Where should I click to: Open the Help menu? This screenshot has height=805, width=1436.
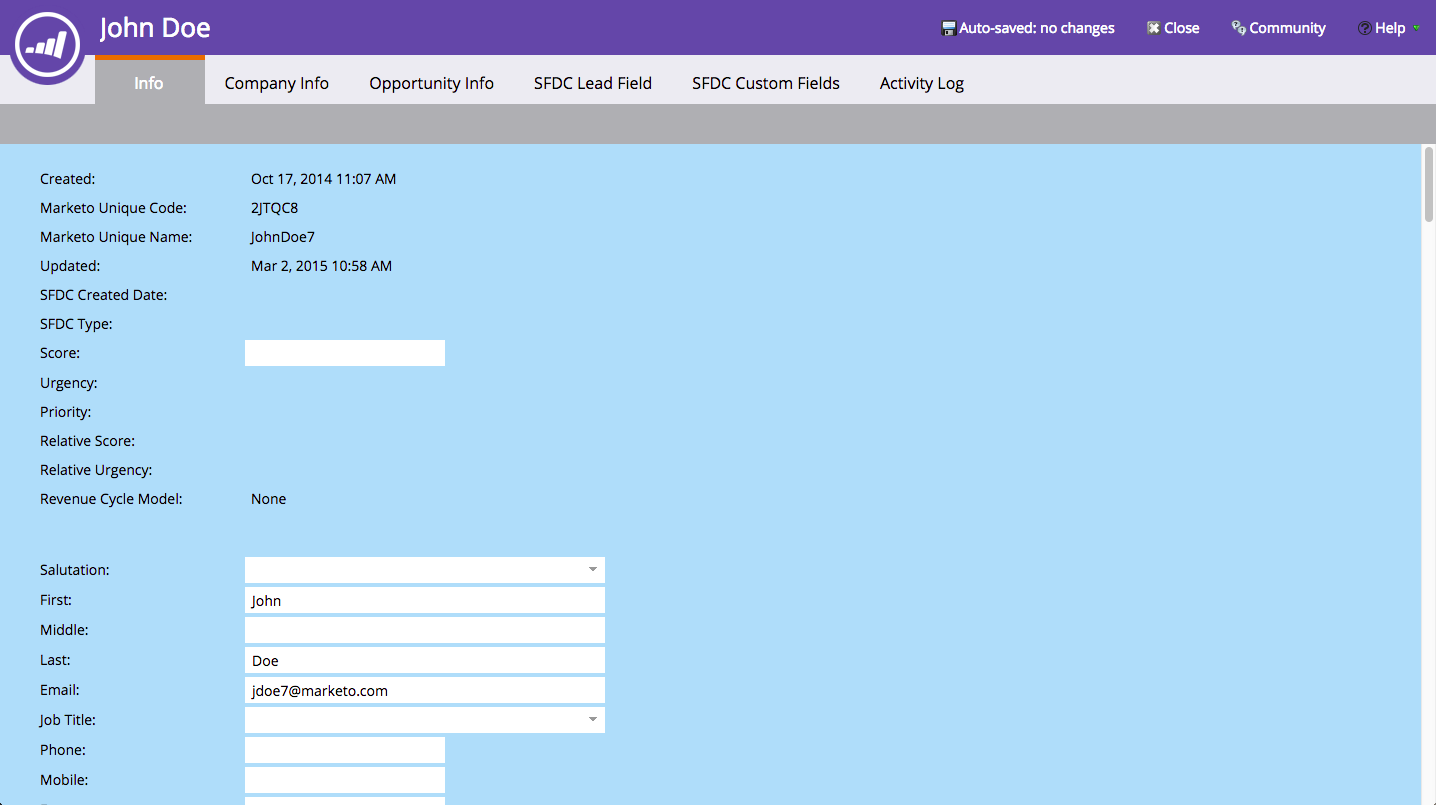tap(1390, 28)
